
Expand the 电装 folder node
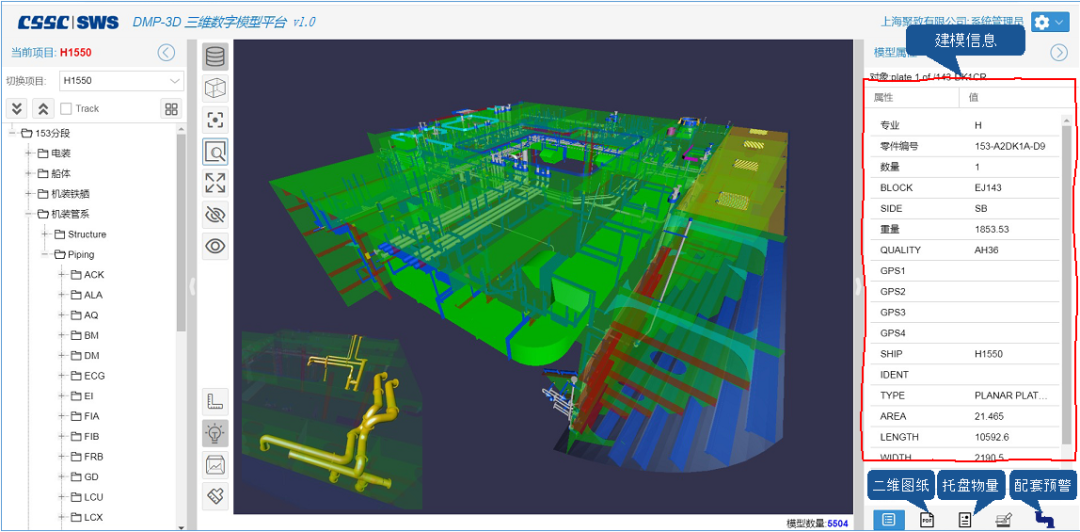pos(29,153)
